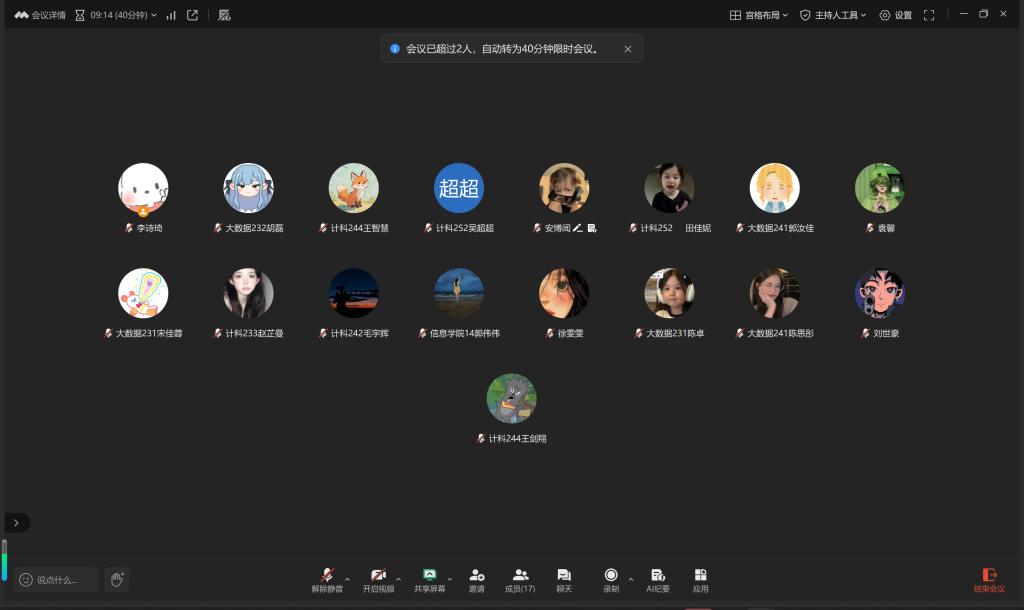Click the 说点什么 message input field

coord(57,579)
